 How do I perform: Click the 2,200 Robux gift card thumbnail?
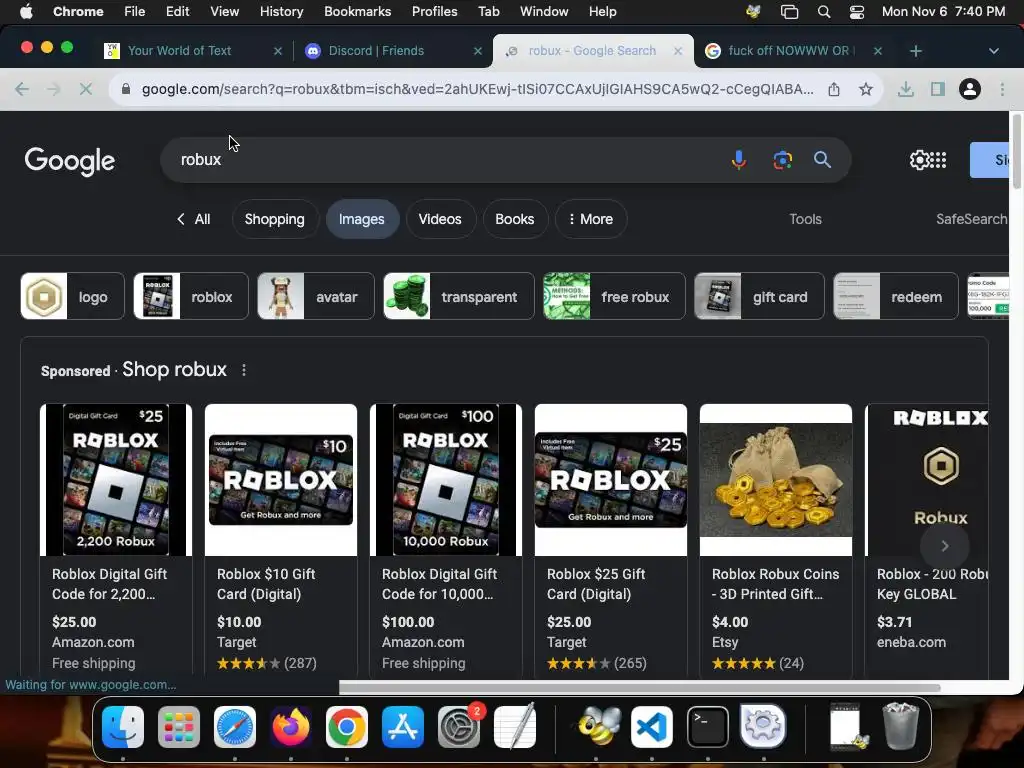116,480
